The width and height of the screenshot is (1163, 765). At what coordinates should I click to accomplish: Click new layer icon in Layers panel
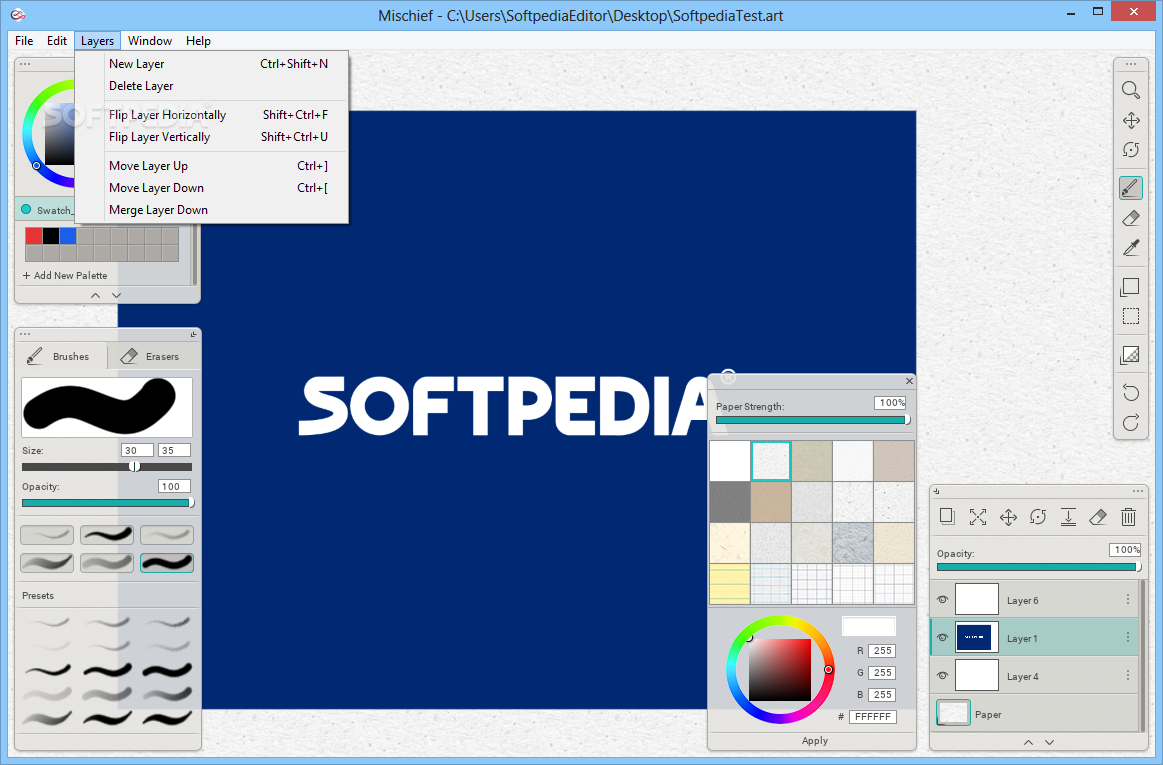pos(947,516)
